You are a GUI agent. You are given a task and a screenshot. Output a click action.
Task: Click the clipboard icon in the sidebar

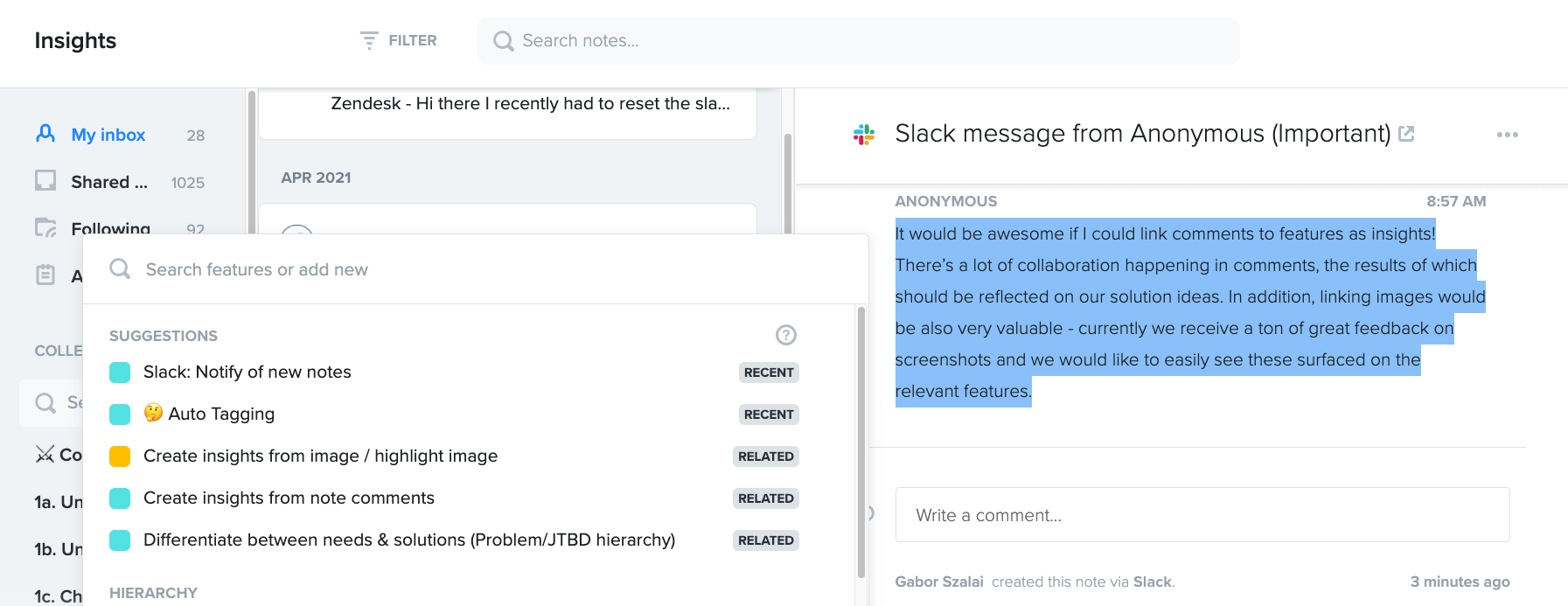[45, 275]
